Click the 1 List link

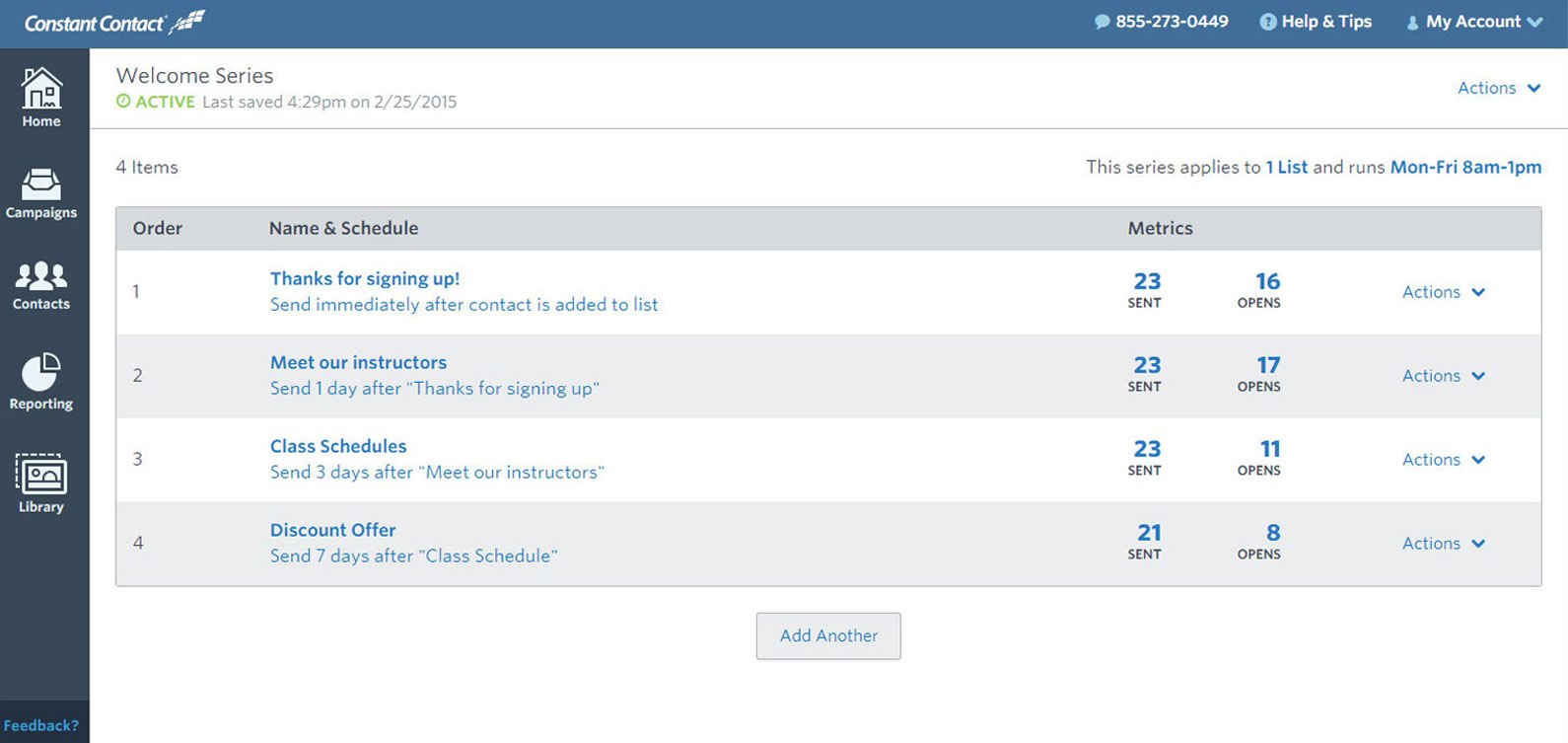click(1287, 168)
